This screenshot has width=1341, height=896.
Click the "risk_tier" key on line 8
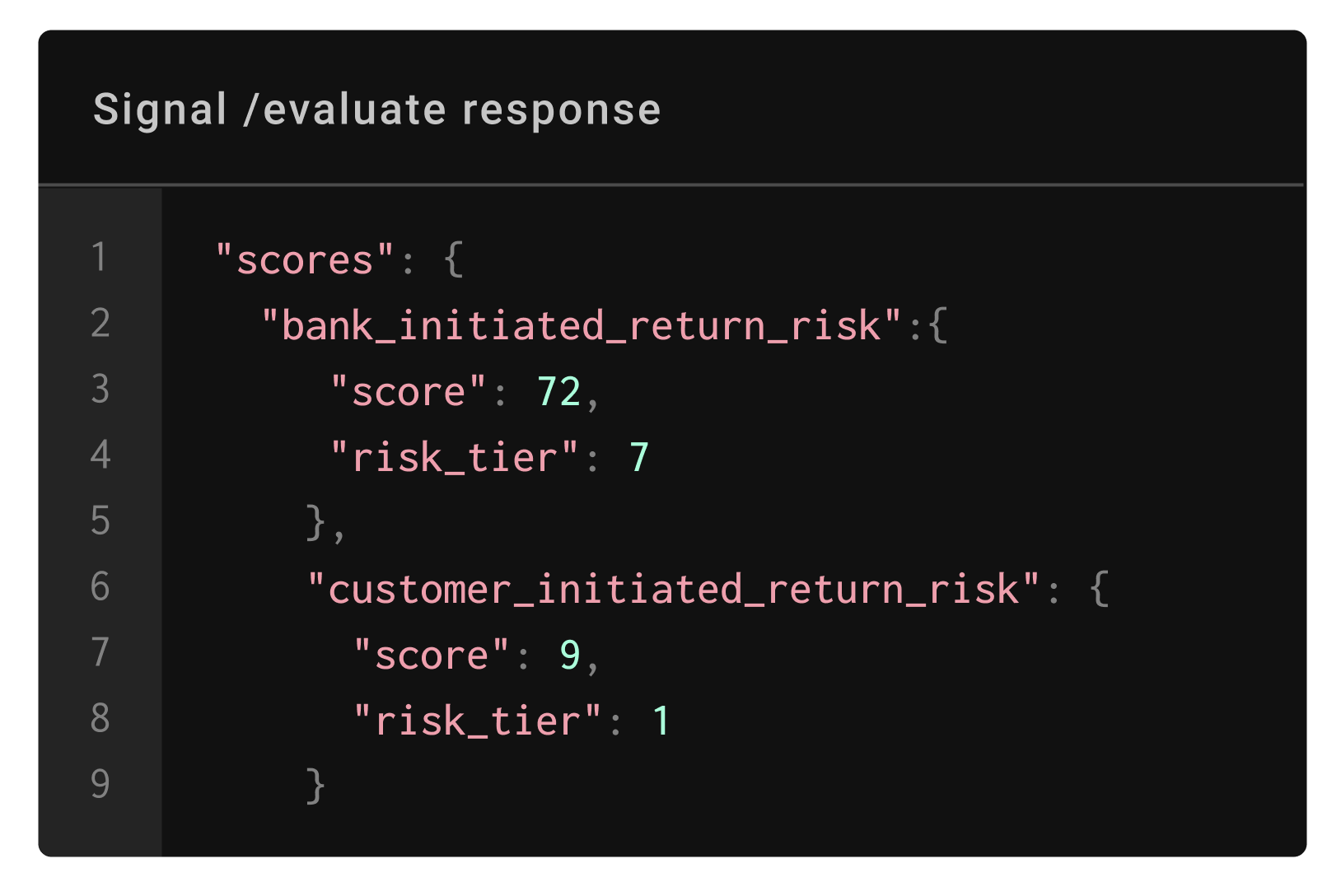click(x=478, y=721)
